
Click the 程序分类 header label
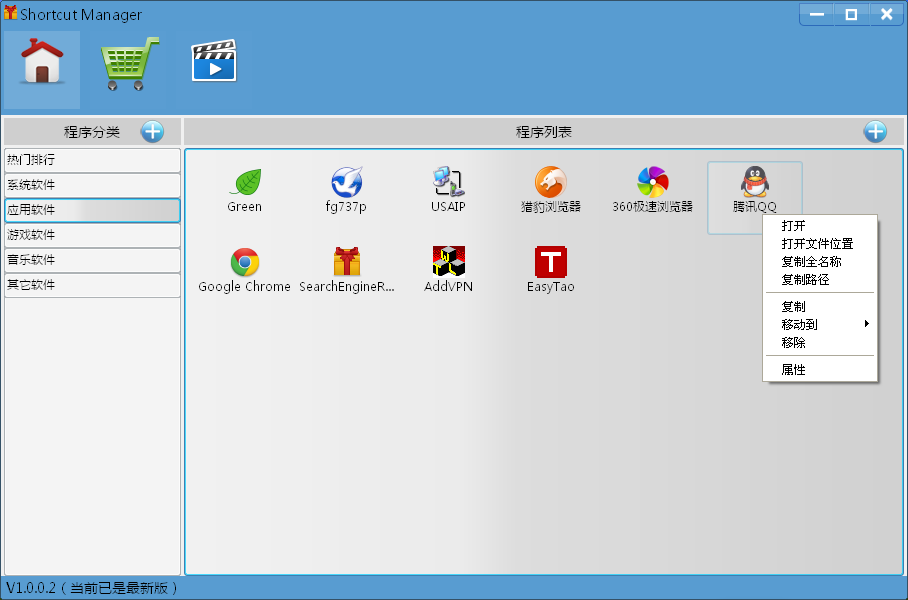pyautogui.click(x=91, y=132)
